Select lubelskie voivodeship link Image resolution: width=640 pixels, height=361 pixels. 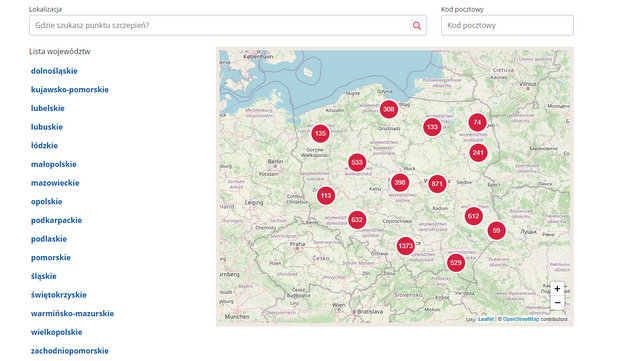click(x=48, y=108)
